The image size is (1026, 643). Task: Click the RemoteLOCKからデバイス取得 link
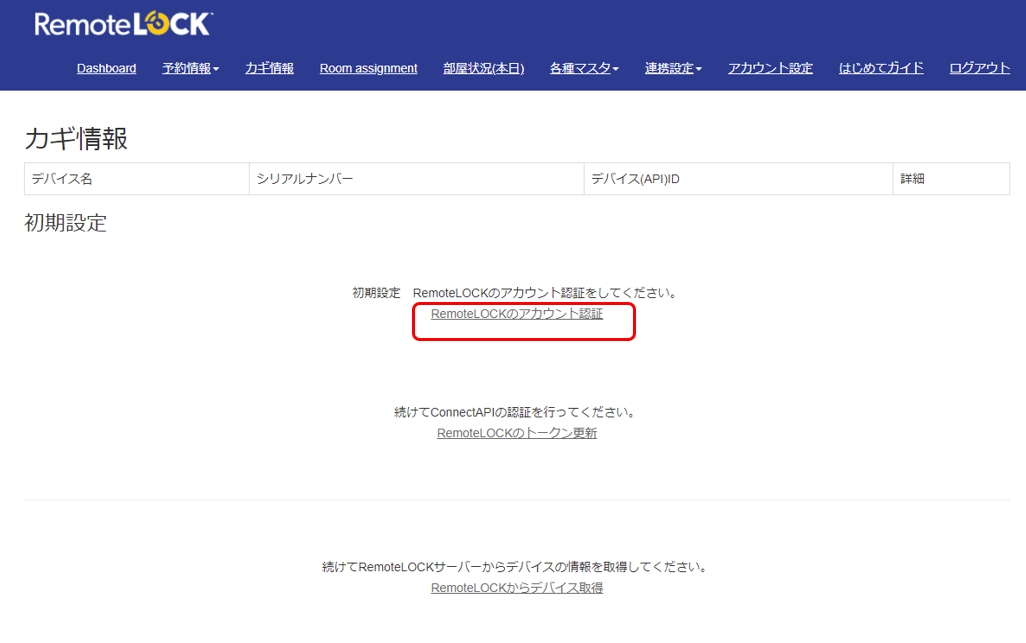pos(517,588)
